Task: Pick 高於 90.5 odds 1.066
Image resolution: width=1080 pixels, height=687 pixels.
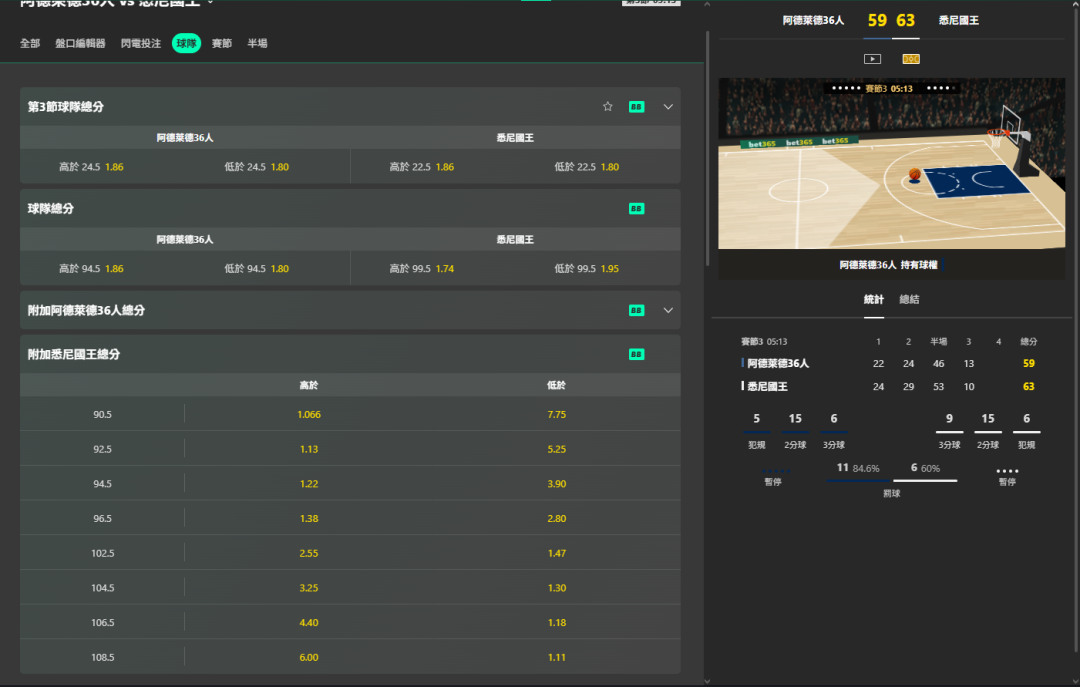Action: (309, 414)
